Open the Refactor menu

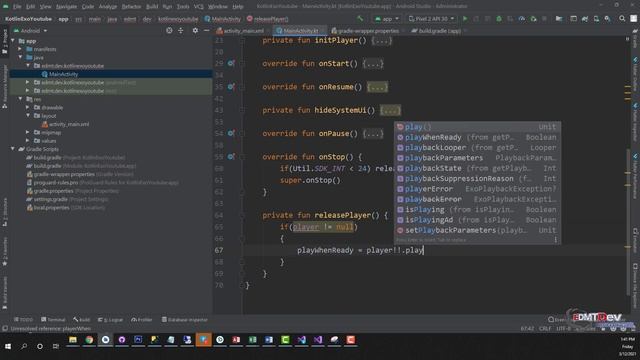coord(131,7)
